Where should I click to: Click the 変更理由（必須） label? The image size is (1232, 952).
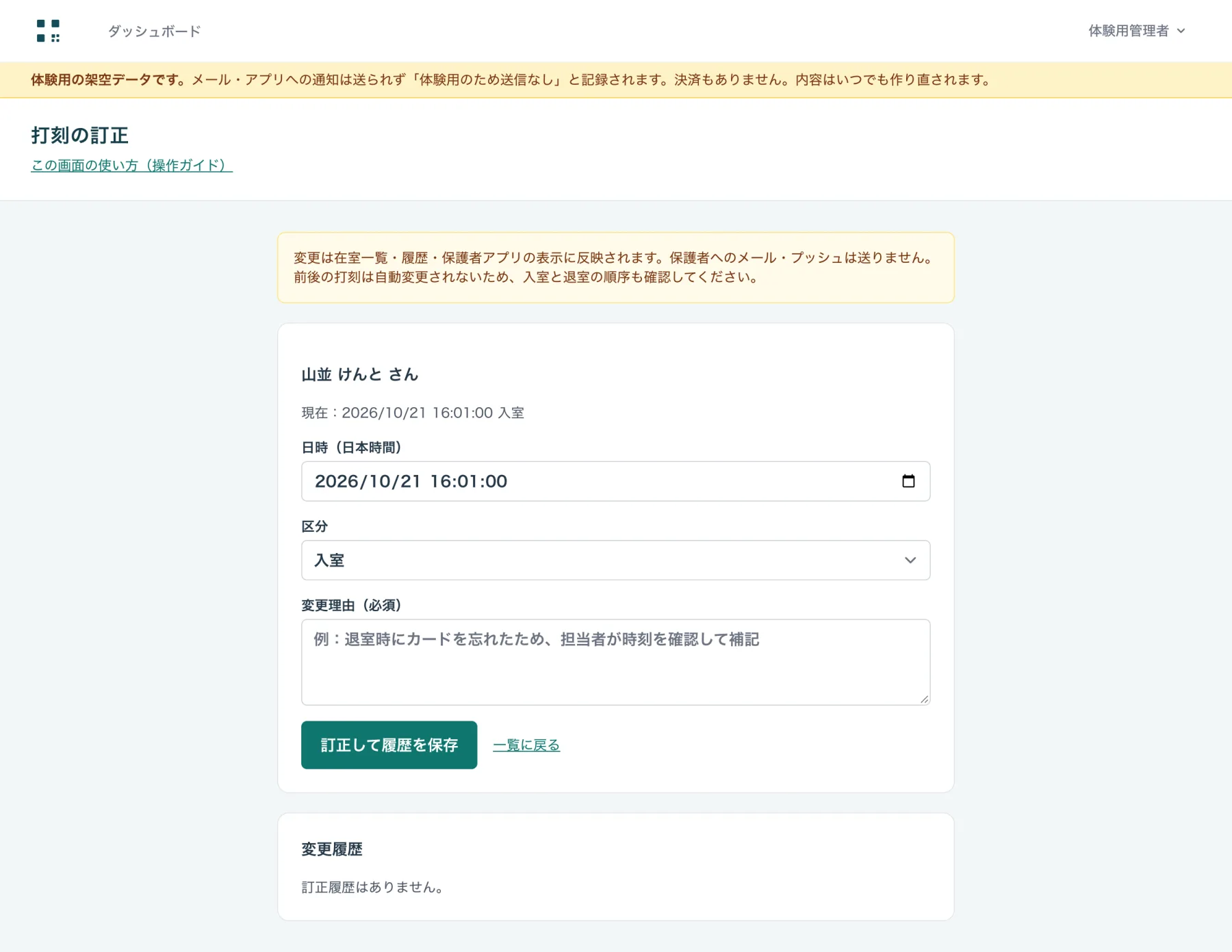351,605
